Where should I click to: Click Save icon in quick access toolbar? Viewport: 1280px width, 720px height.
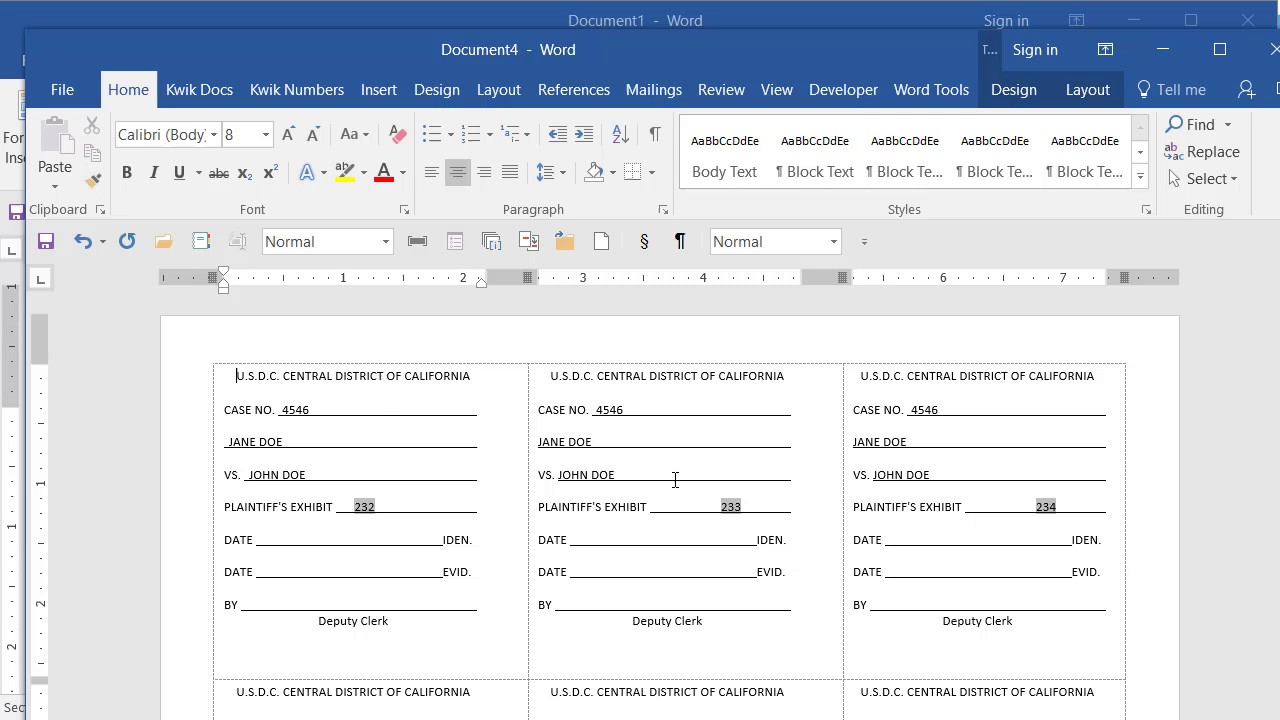[x=46, y=241]
